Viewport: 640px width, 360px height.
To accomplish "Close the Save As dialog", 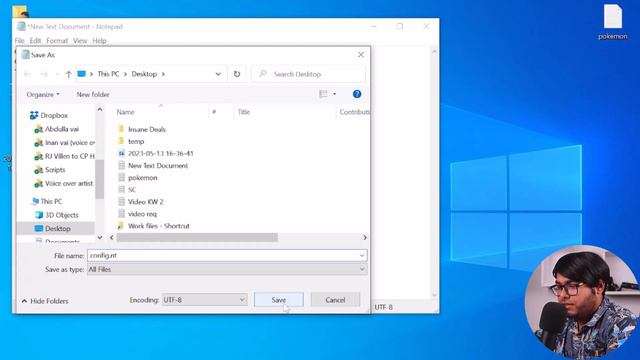I will 361,54.
